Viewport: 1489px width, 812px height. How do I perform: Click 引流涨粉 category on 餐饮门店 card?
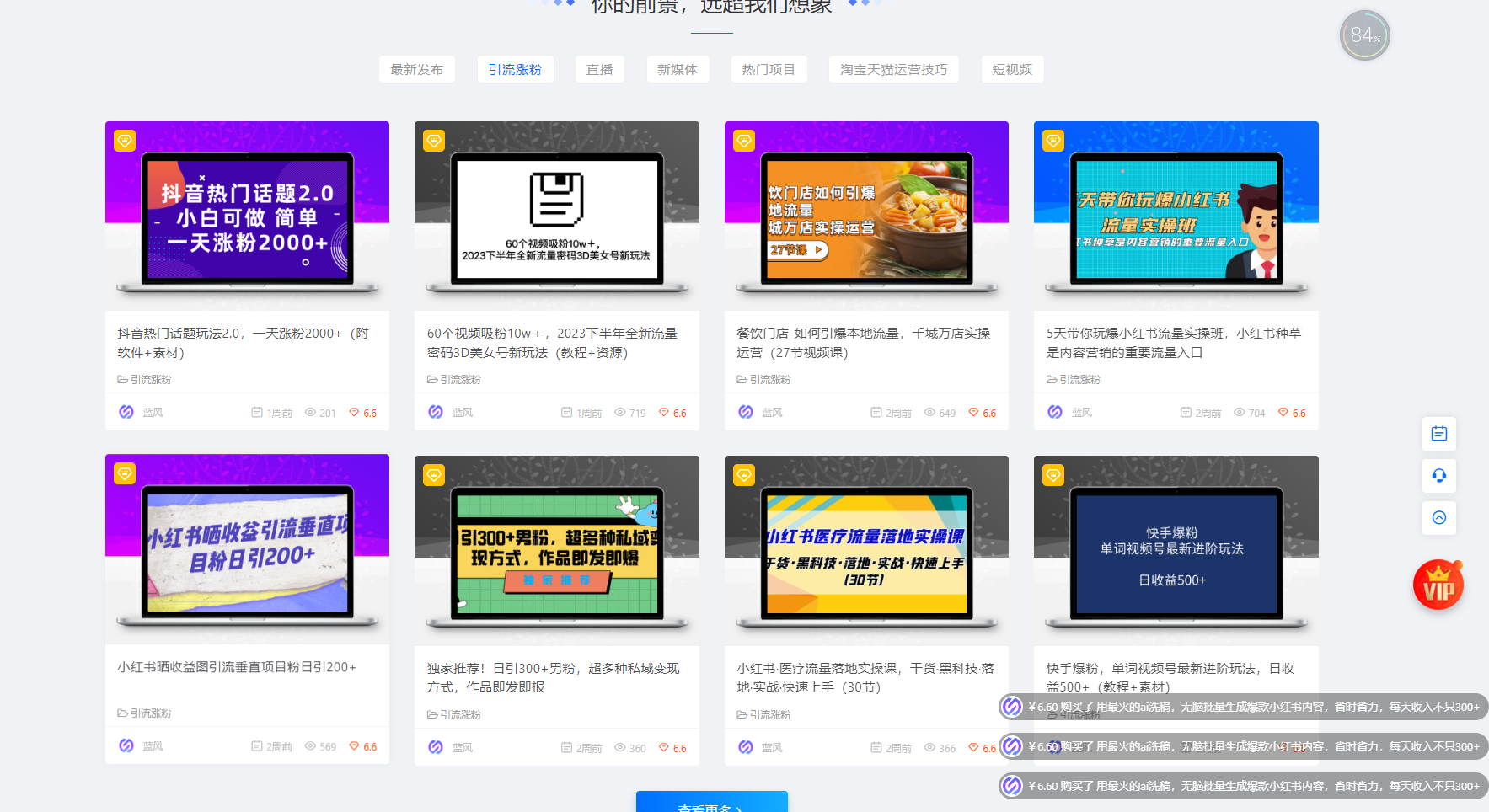point(763,380)
